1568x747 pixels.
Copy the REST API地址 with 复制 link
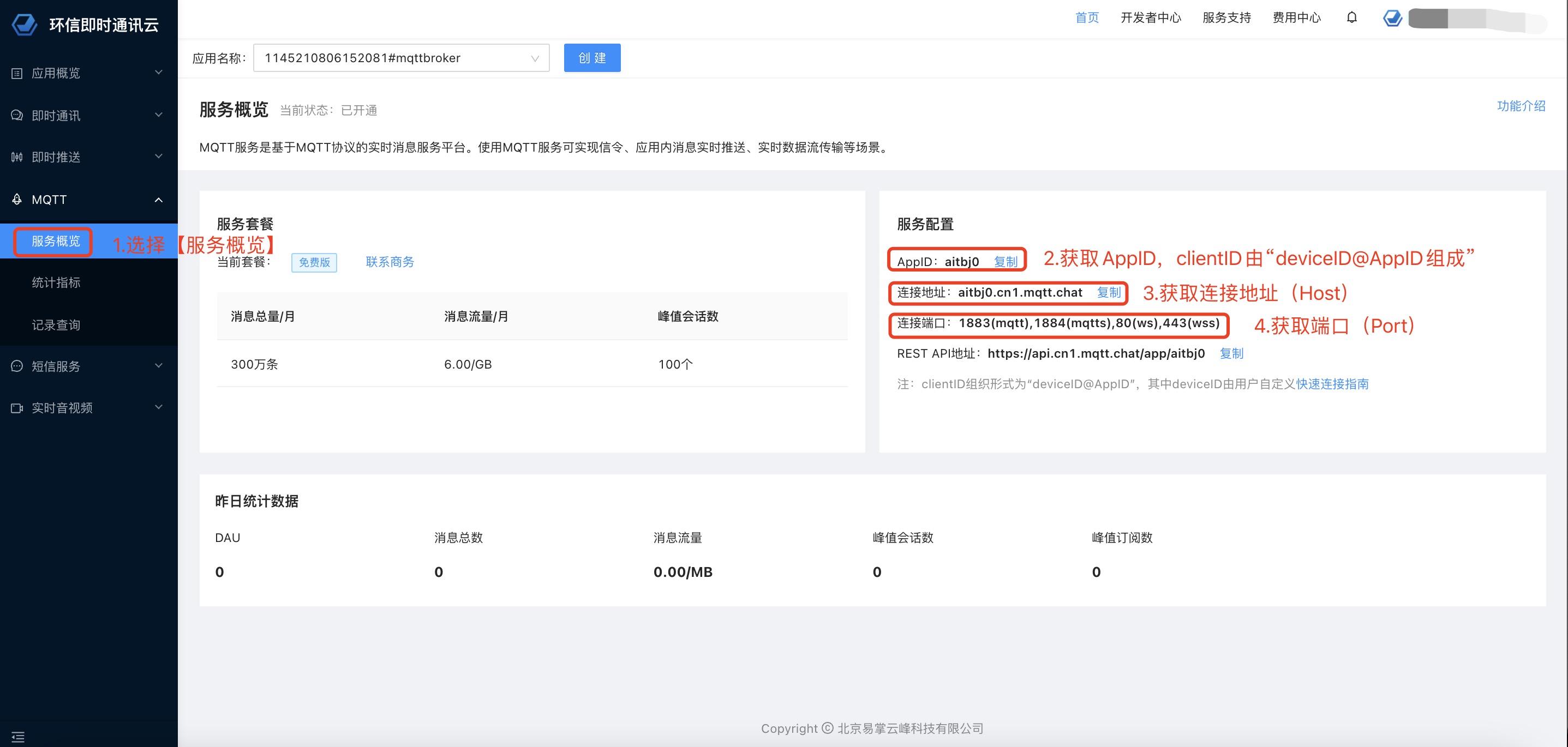click(1231, 353)
